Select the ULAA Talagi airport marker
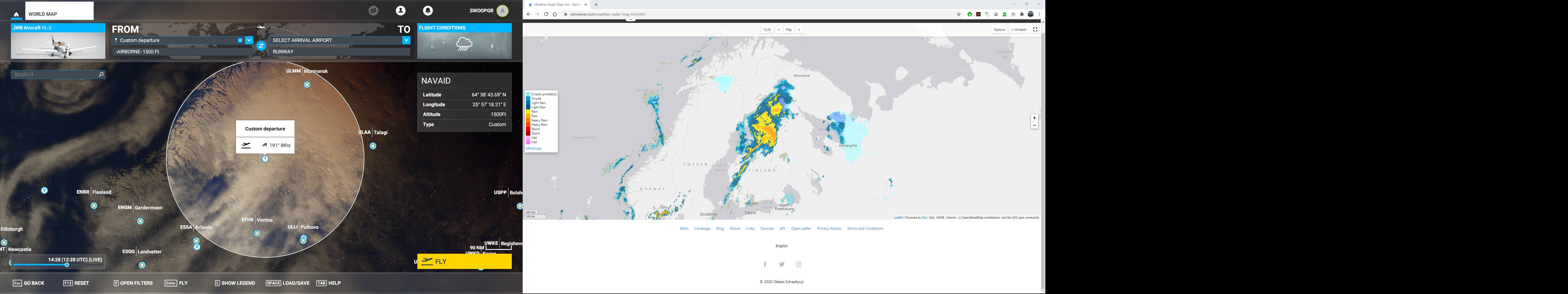 373,146
